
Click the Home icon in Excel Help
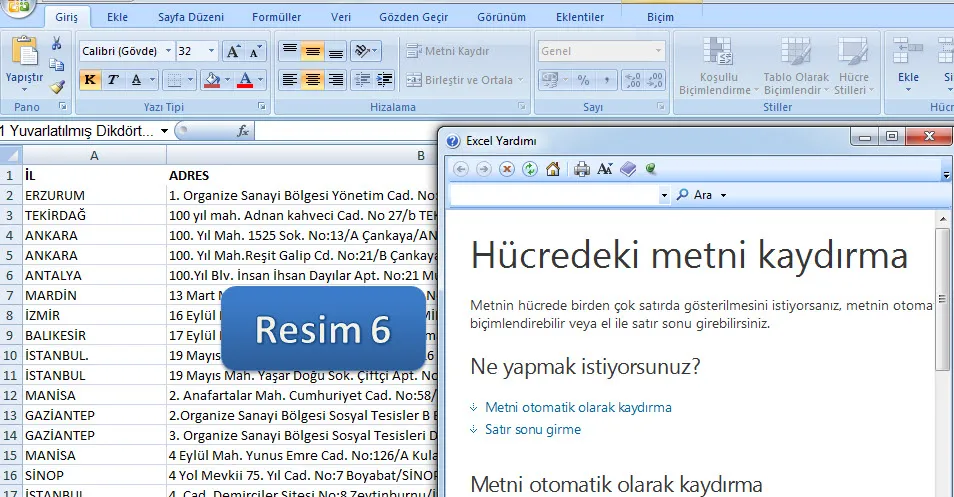pyautogui.click(x=553, y=169)
